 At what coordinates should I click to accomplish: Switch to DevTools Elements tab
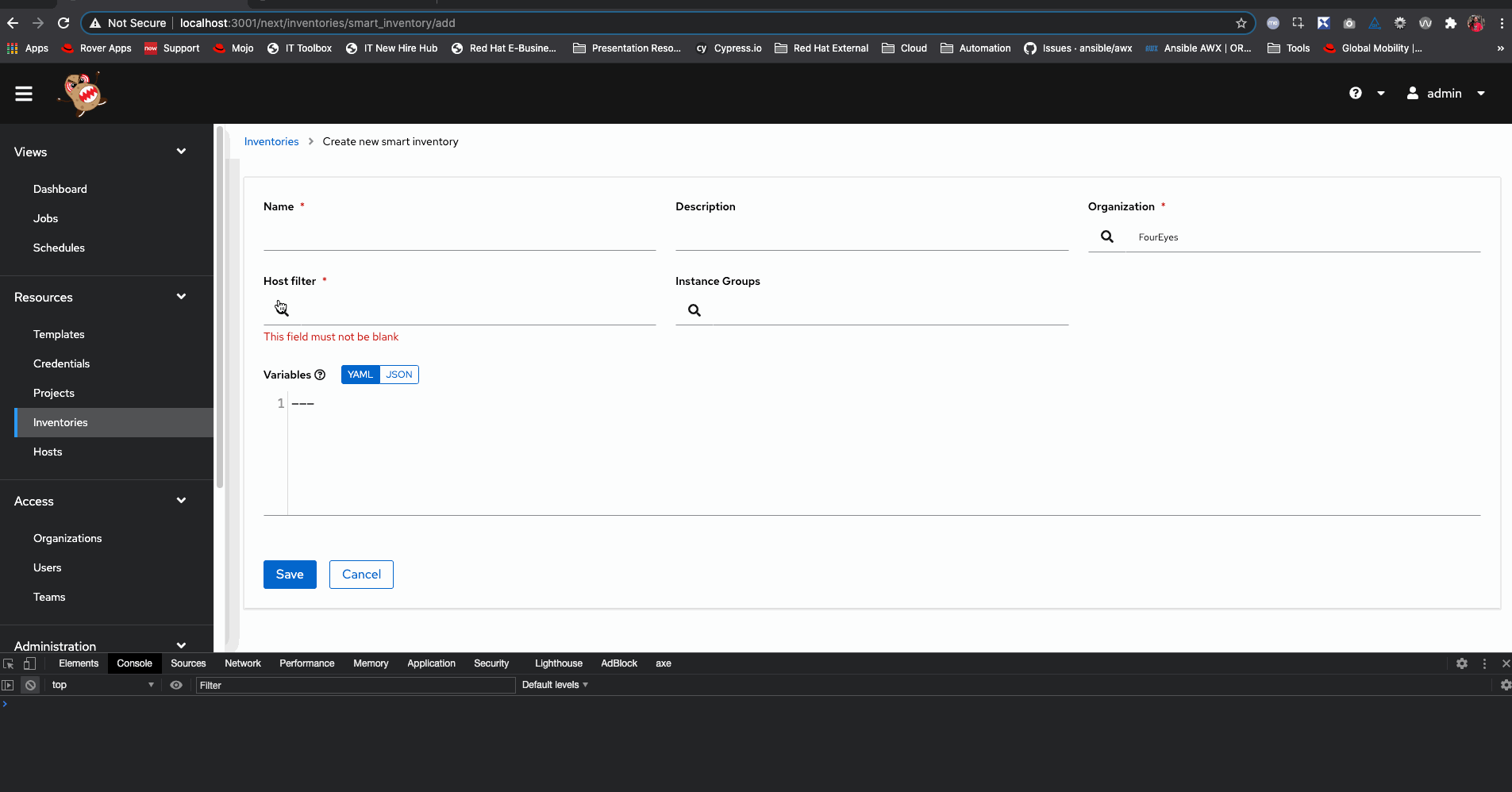click(79, 663)
